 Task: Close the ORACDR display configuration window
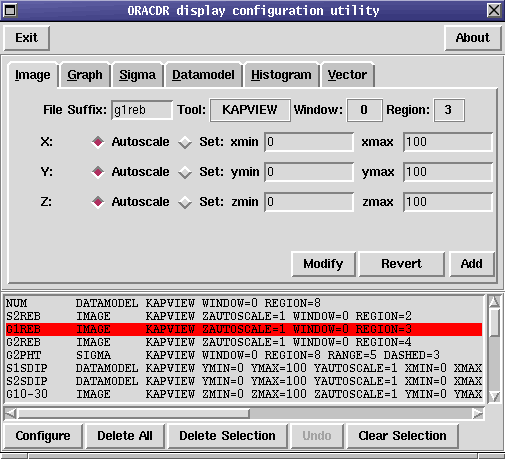[494, 10]
